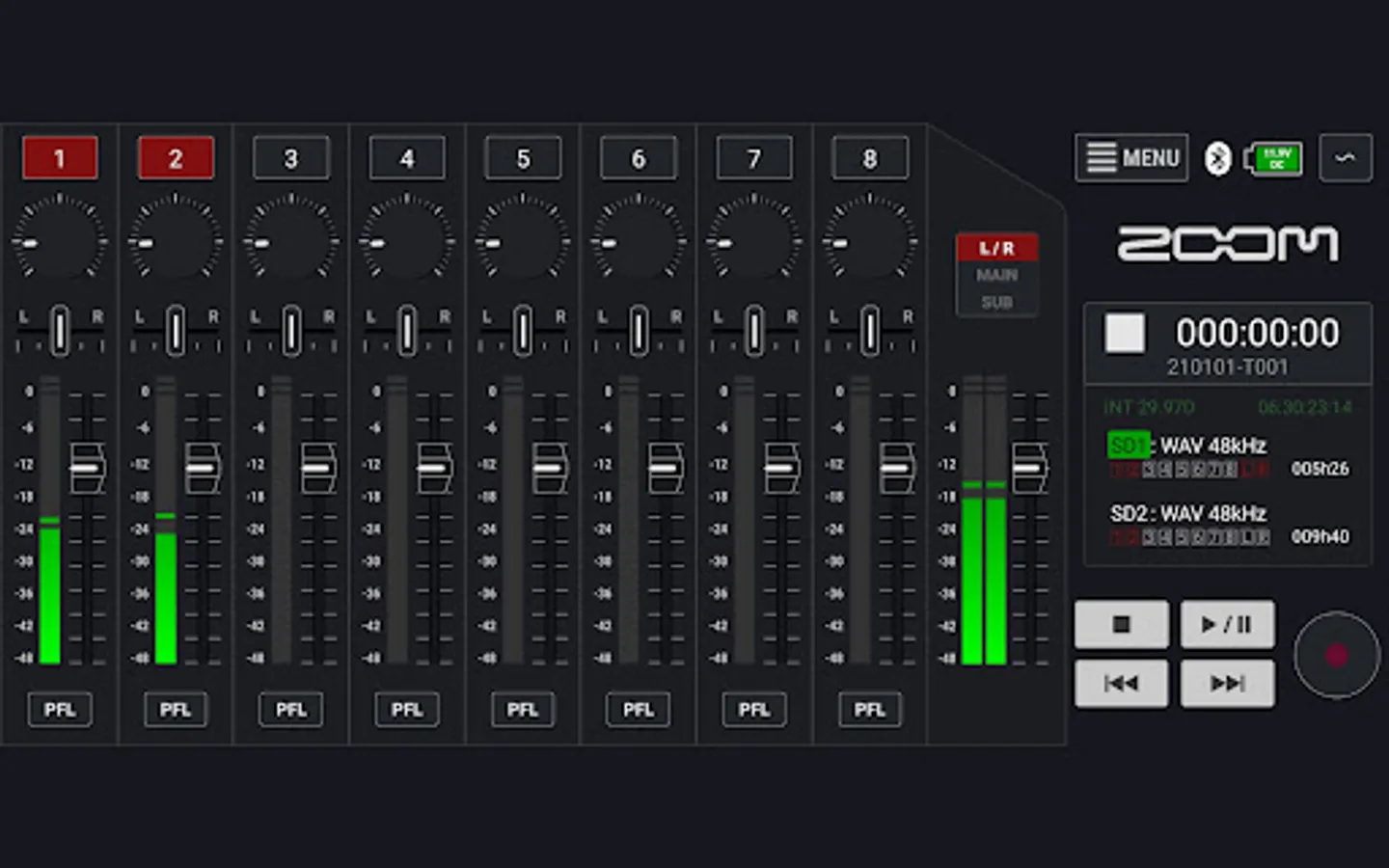This screenshot has width=1389, height=868.
Task: Enable PFL on channel 6
Action: [639, 710]
